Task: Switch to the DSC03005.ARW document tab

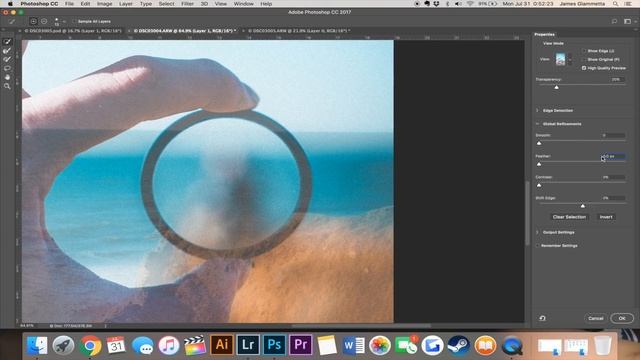Action: coord(299,31)
